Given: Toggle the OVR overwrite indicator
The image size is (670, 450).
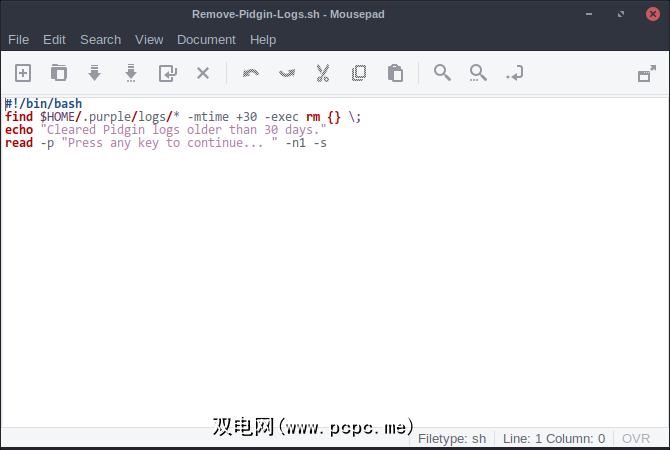Looking at the screenshot, I should pos(636,438).
